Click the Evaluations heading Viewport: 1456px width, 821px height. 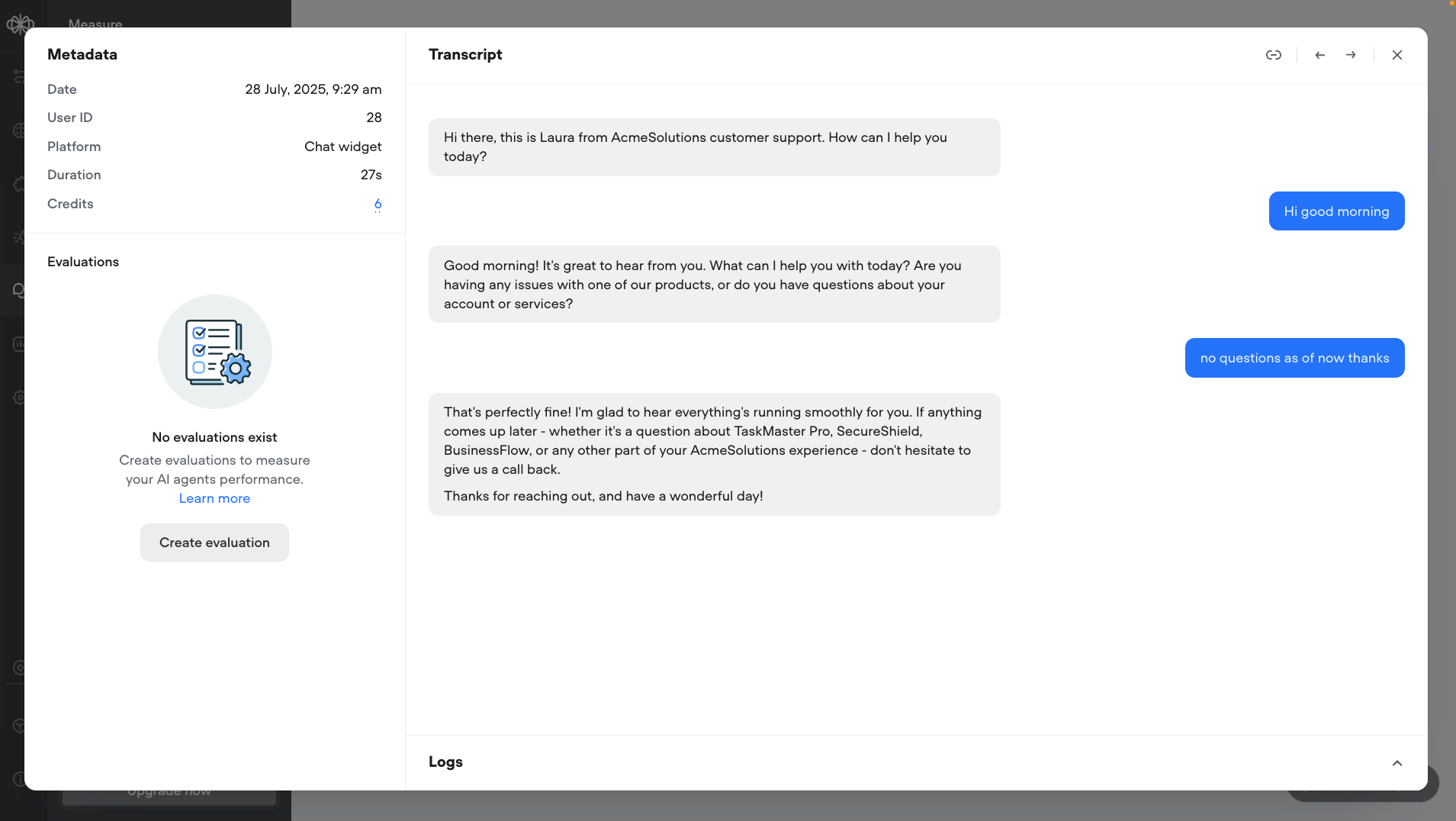83,262
